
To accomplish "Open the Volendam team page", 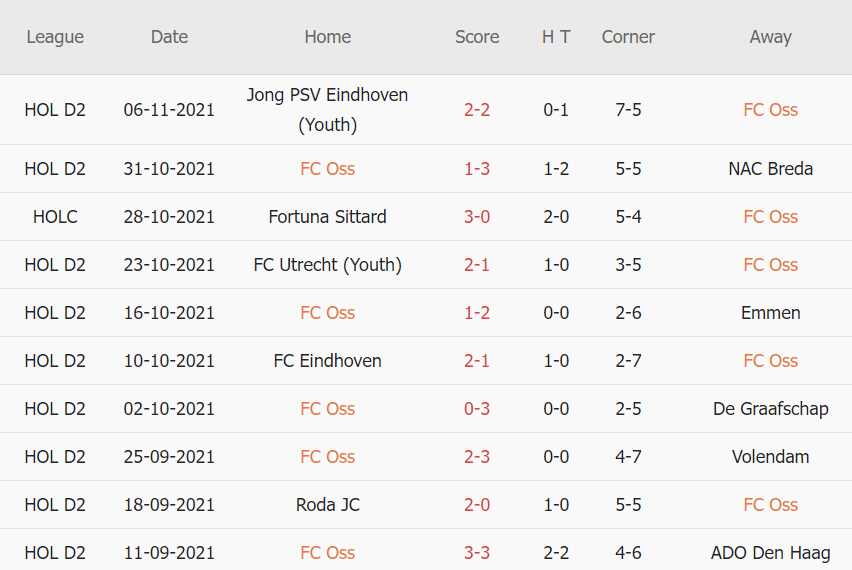I will click(x=770, y=457).
